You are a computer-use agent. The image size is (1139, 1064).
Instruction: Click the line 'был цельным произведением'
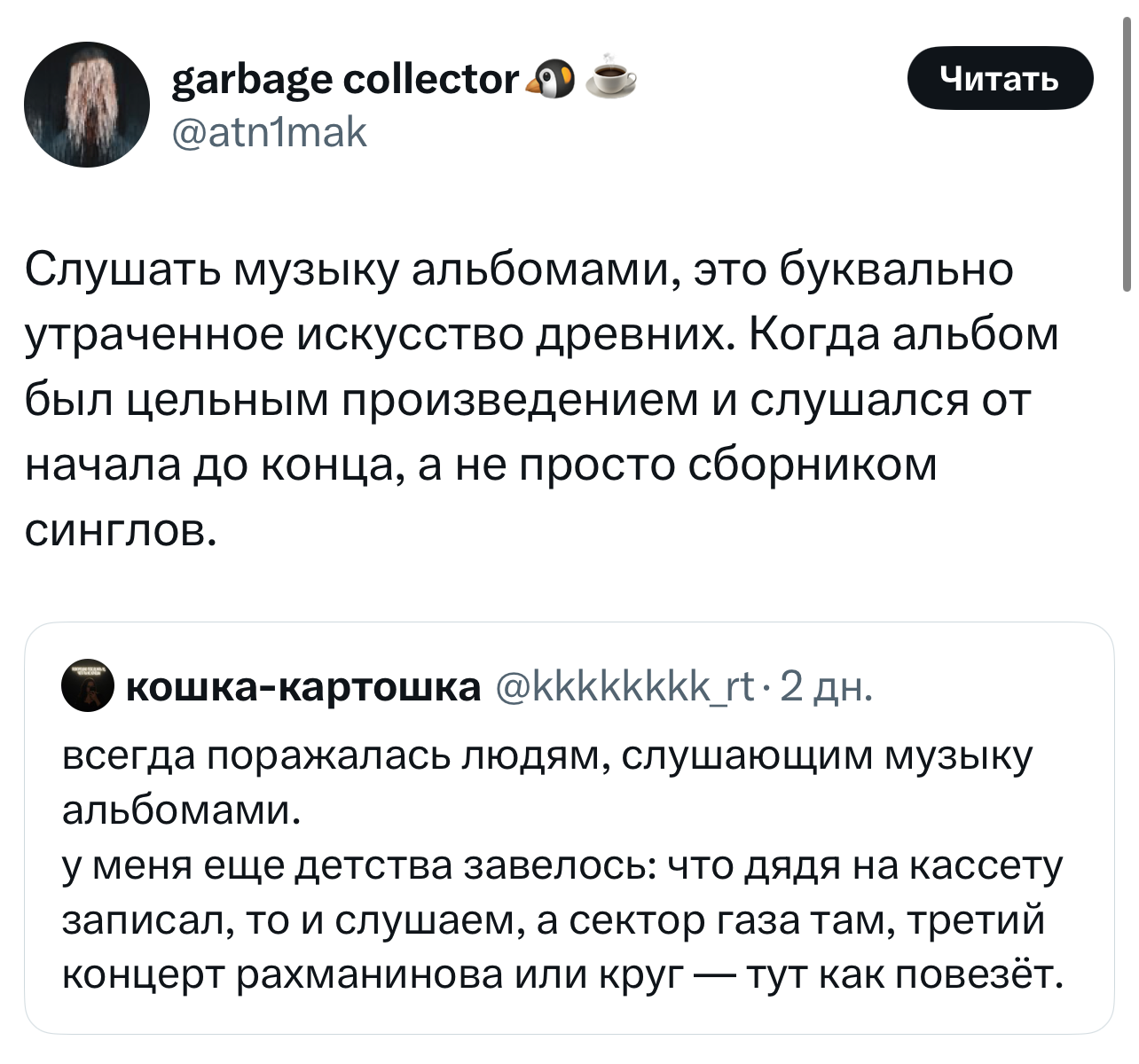click(x=528, y=399)
